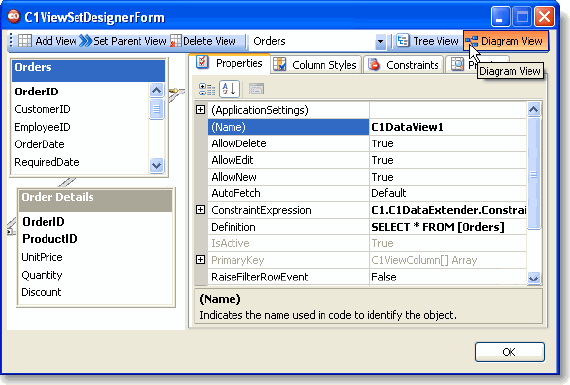Open the Column Styles tab

[x=316, y=65]
